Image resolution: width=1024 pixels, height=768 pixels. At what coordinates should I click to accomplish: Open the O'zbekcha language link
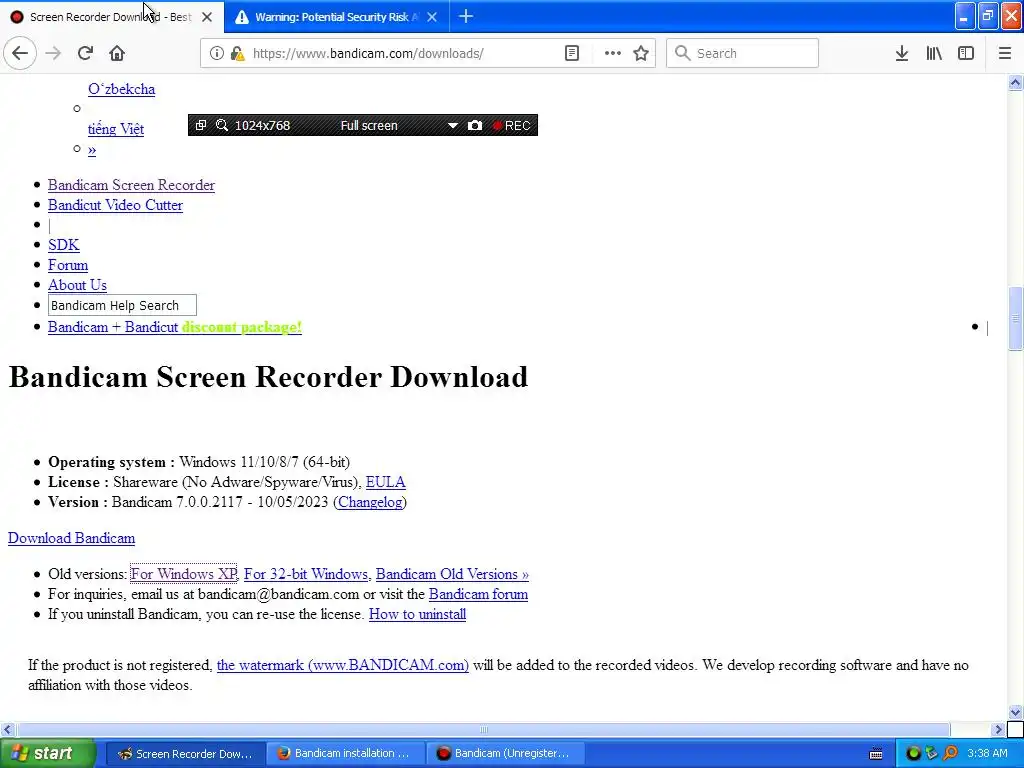[x=121, y=89]
